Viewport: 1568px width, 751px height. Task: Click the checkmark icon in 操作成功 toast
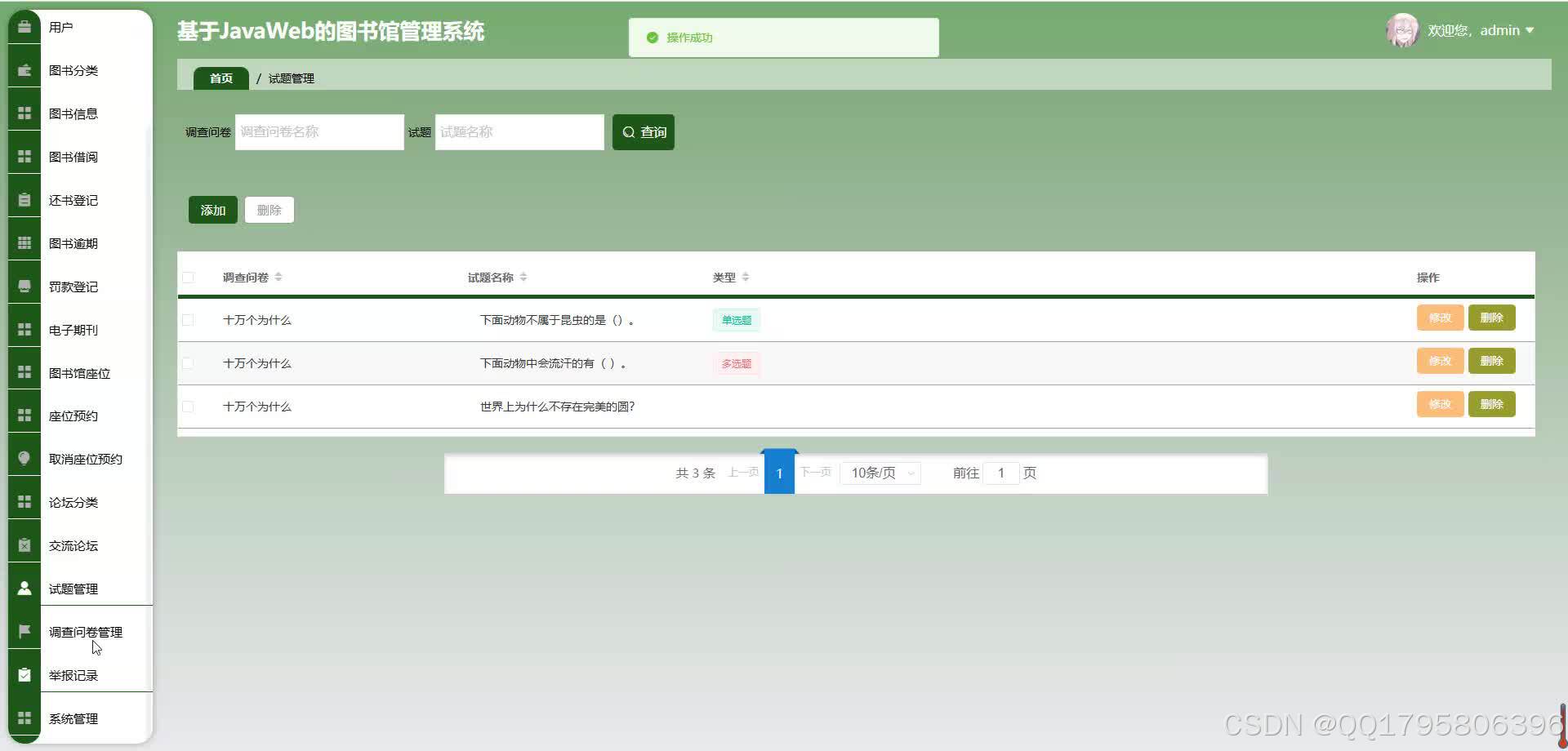[x=652, y=37]
